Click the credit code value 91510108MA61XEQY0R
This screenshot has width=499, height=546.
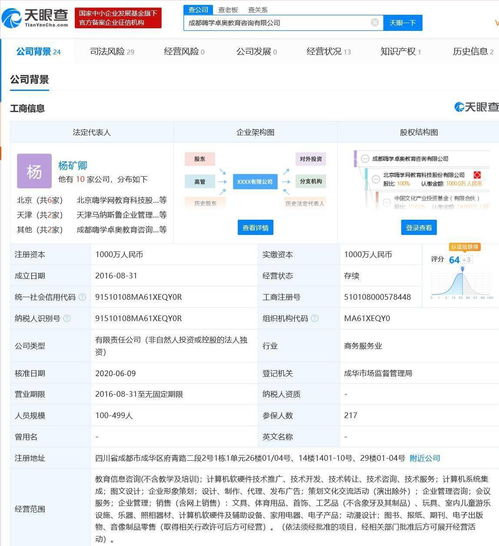point(139,297)
